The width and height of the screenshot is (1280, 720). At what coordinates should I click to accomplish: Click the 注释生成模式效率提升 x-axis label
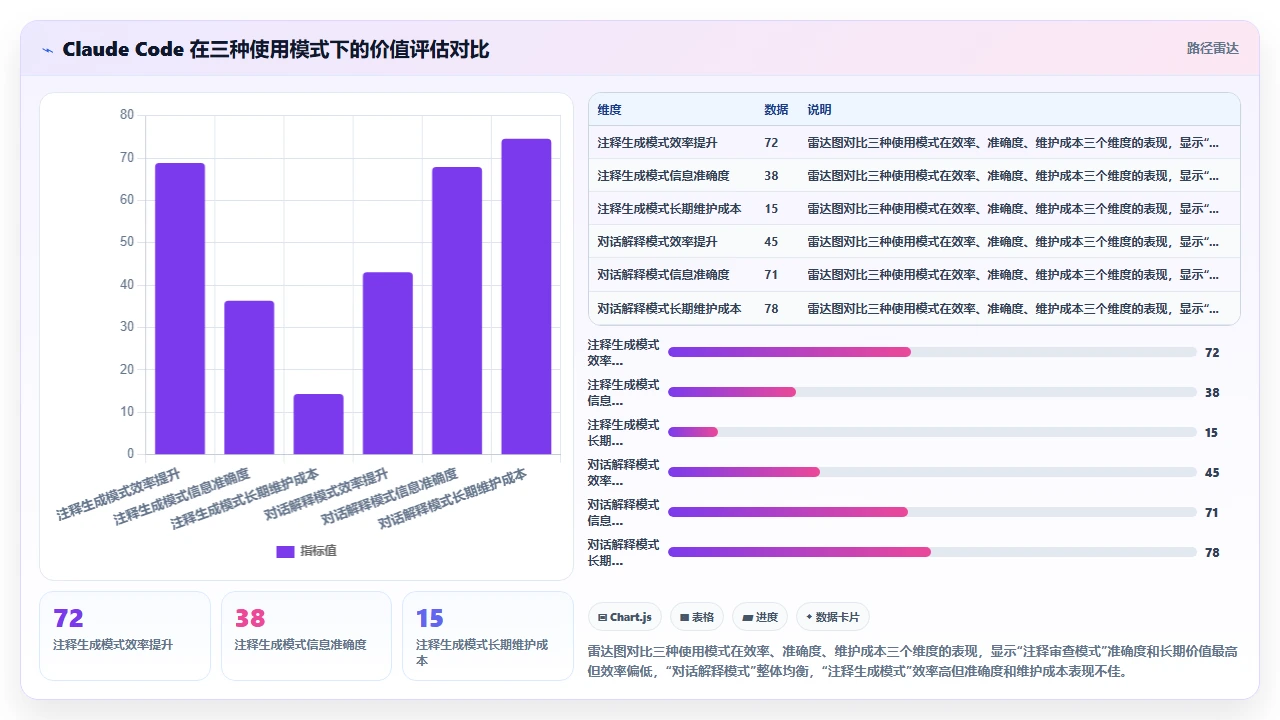(119, 494)
